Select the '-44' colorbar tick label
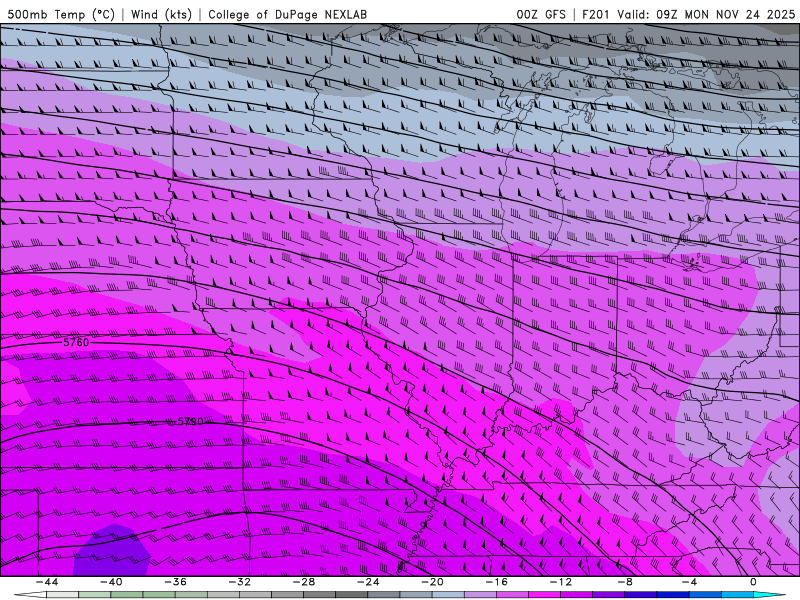The width and height of the screenshot is (800, 600). pyautogui.click(x=47, y=582)
